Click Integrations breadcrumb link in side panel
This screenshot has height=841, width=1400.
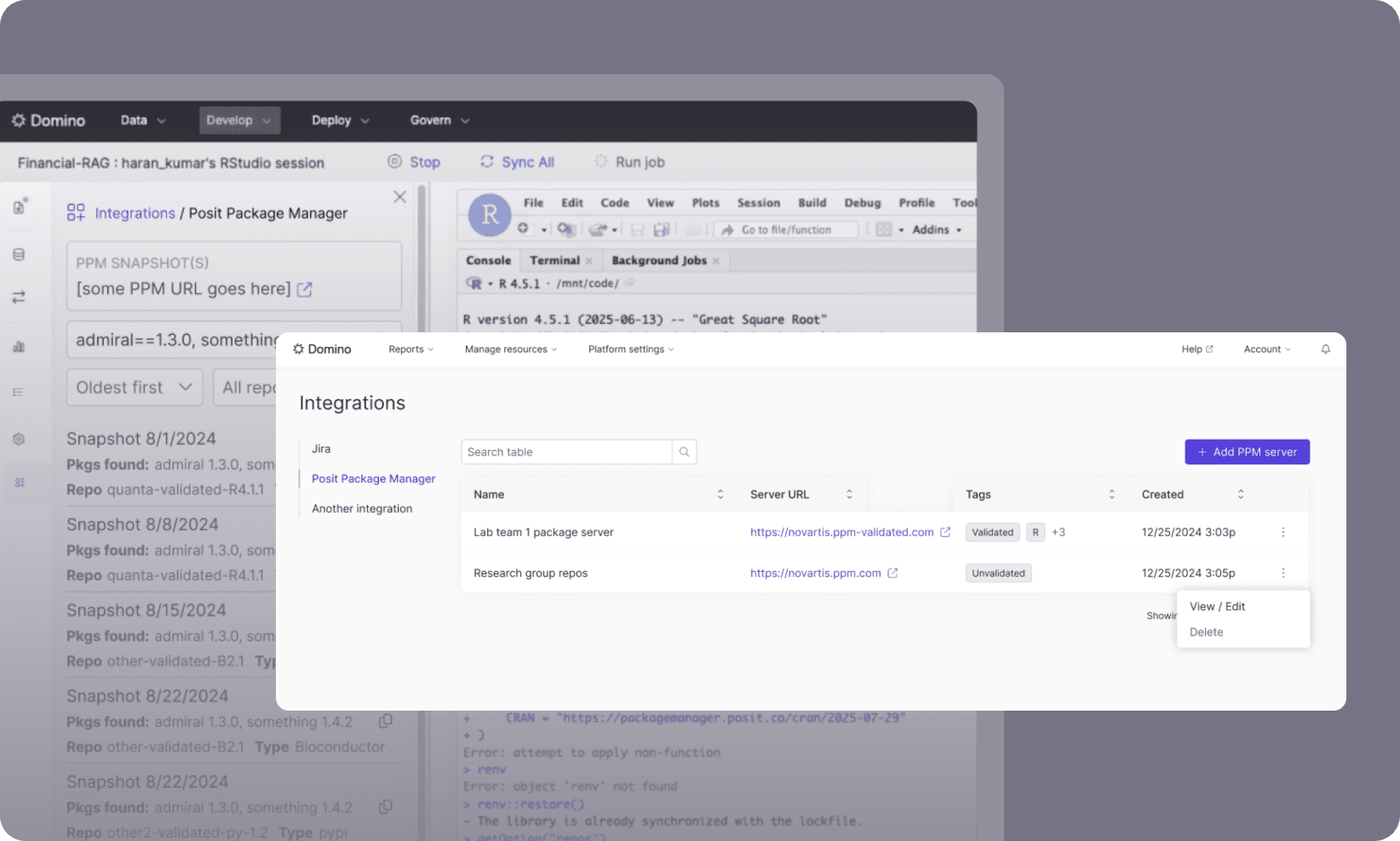click(135, 213)
